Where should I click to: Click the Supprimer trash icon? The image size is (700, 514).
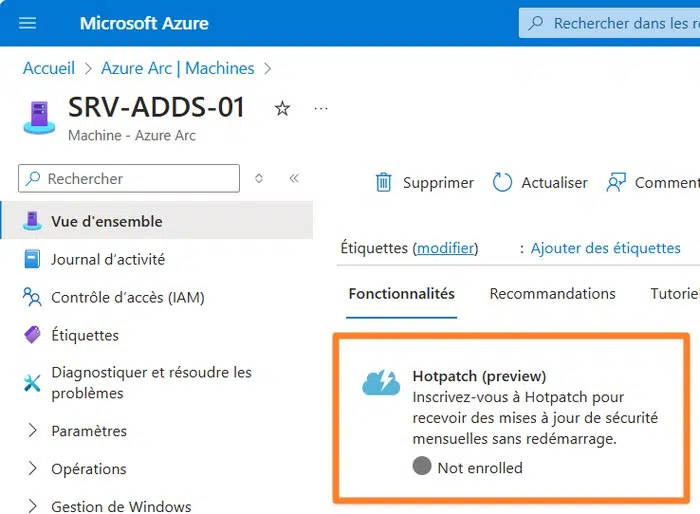384,182
